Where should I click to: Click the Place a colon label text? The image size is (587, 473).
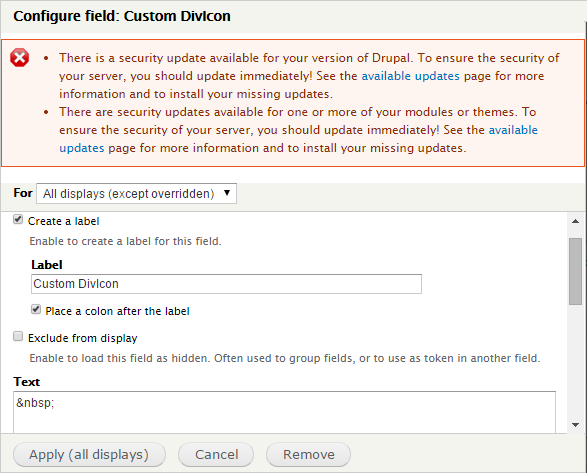[x=118, y=311]
